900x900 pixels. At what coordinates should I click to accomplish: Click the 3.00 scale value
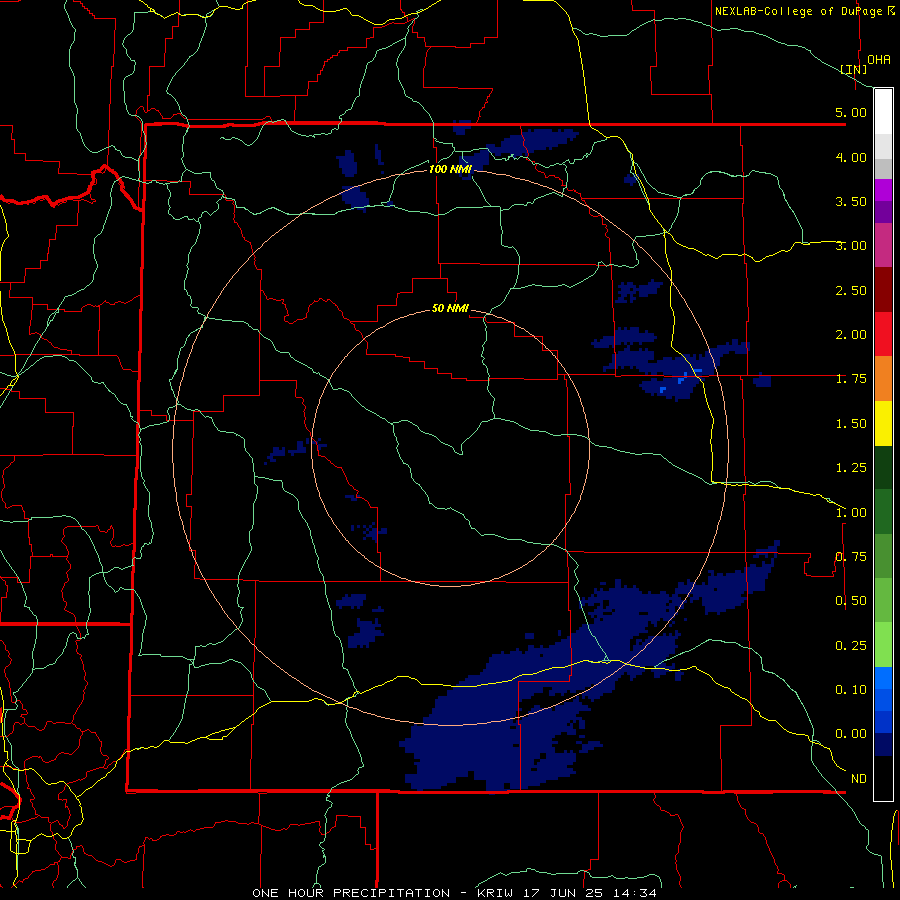tap(851, 246)
